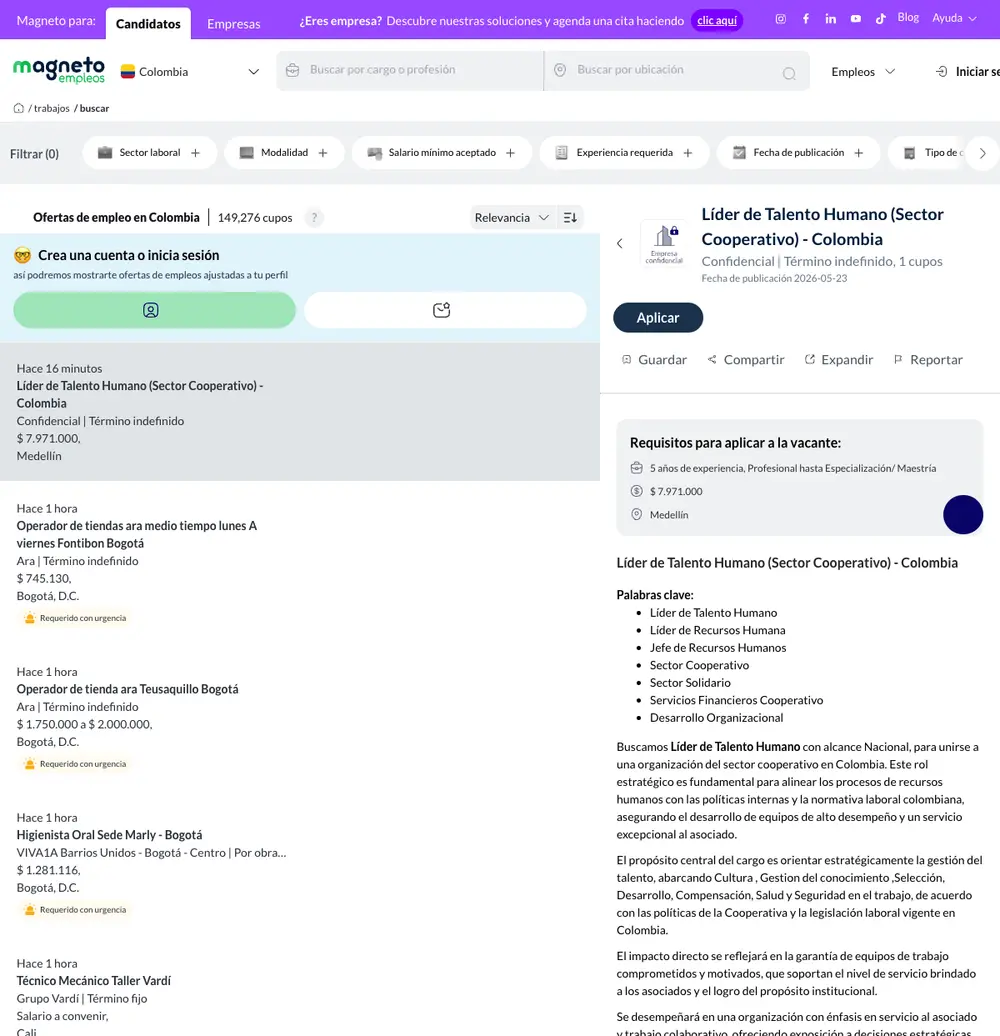Click Filtrar (0) label

pos(34,154)
